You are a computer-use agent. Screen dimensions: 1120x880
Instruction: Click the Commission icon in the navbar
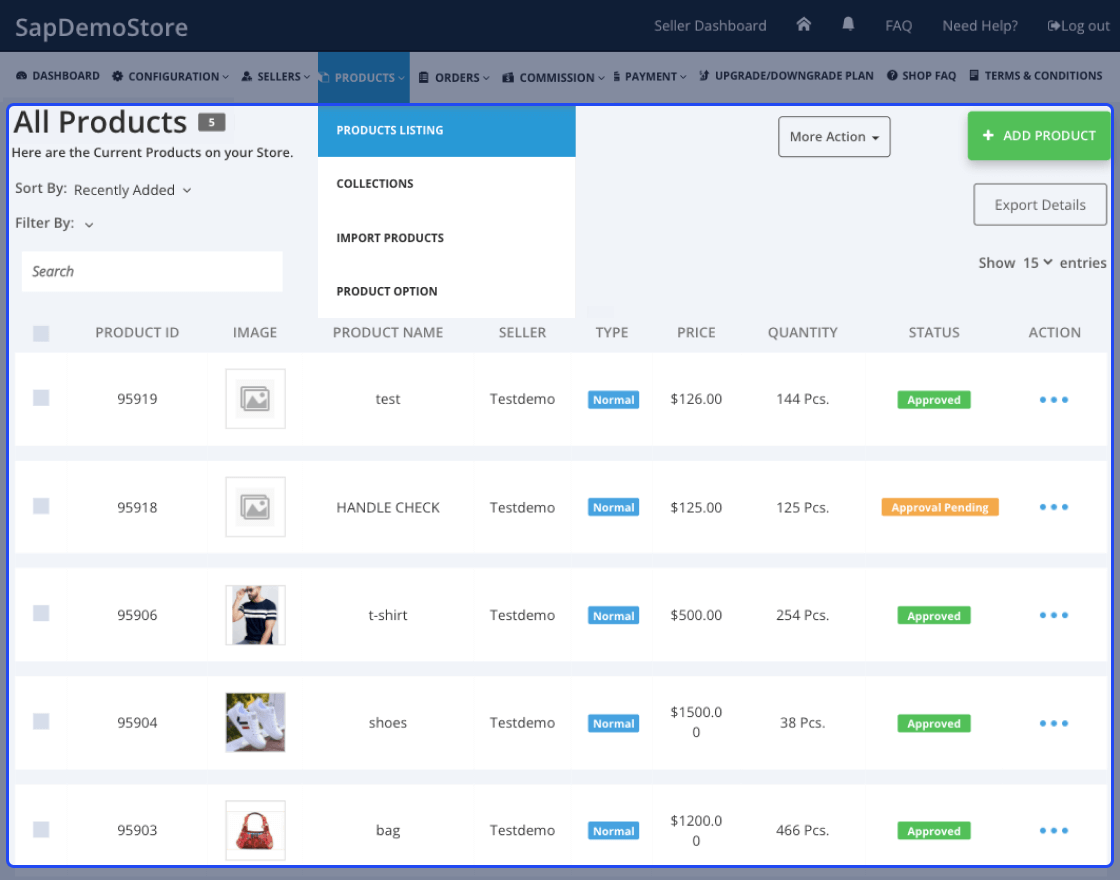click(508, 76)
